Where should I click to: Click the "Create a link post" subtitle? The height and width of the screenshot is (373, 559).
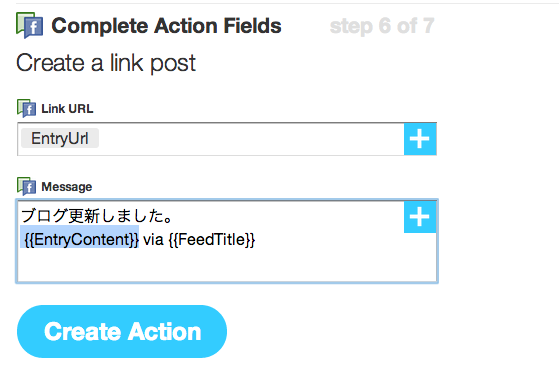click(x=106, y=63)
